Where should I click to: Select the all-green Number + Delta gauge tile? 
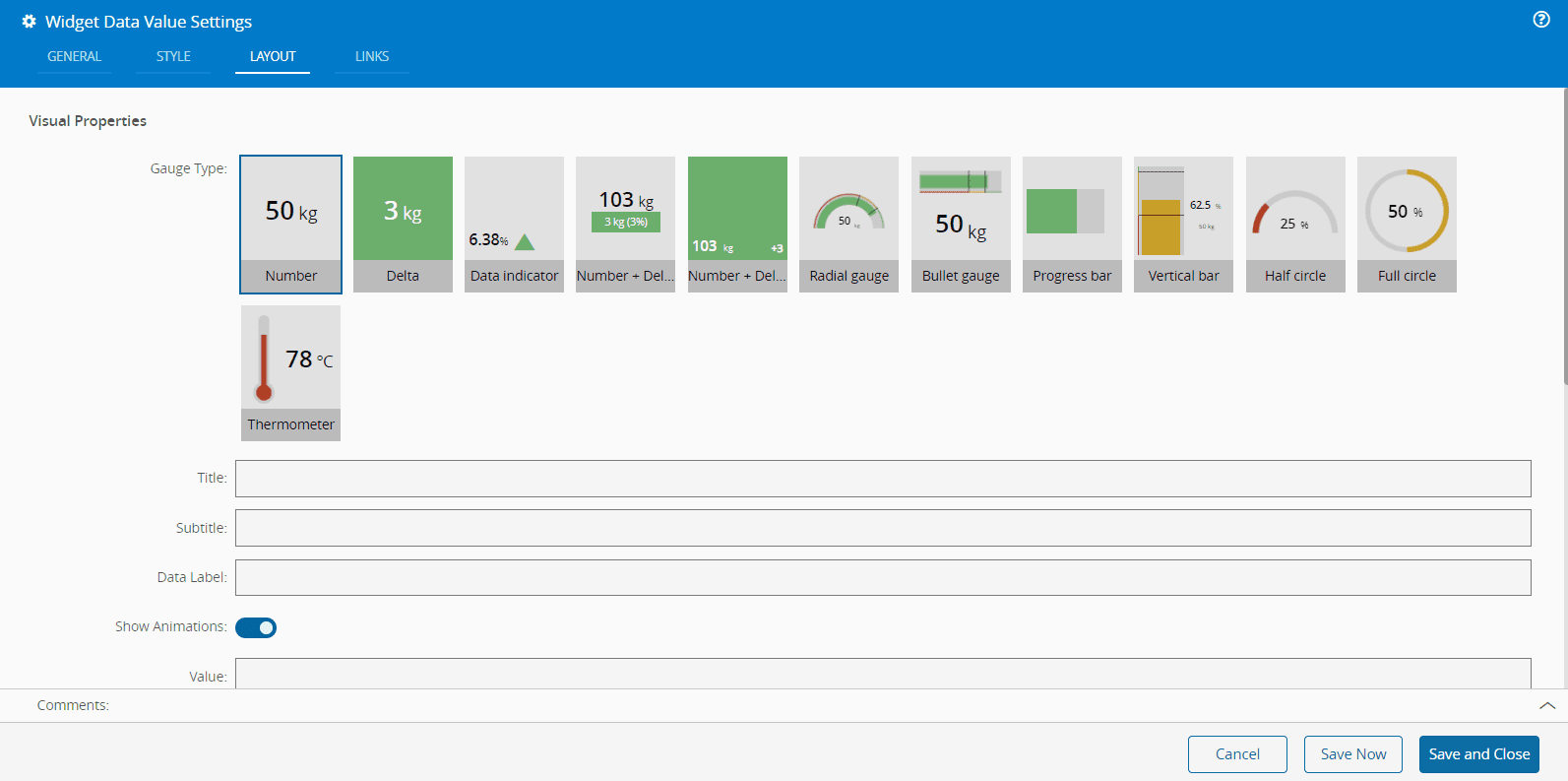point(737,225)
